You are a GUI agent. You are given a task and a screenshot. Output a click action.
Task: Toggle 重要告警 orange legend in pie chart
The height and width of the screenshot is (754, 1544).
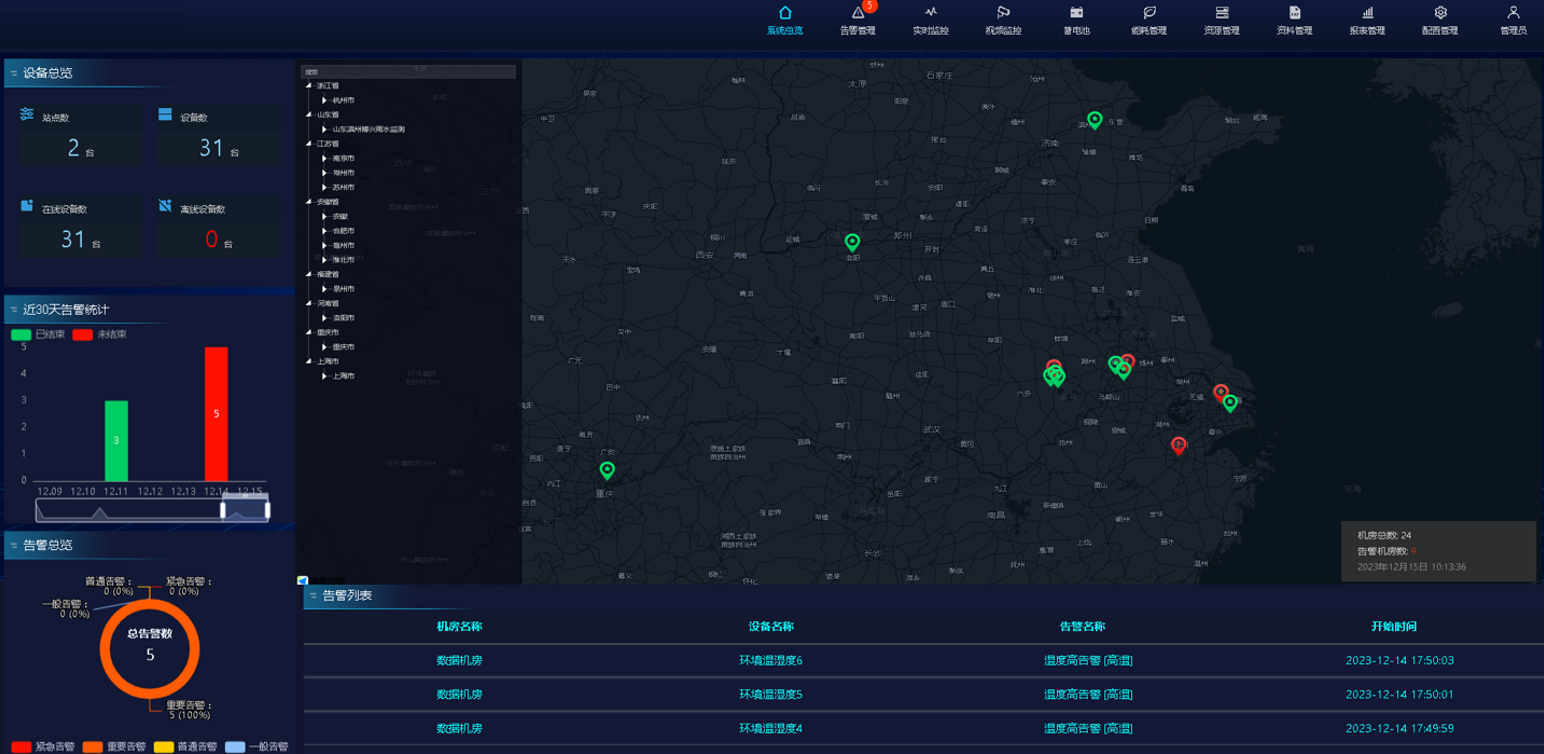pos(93,747)
